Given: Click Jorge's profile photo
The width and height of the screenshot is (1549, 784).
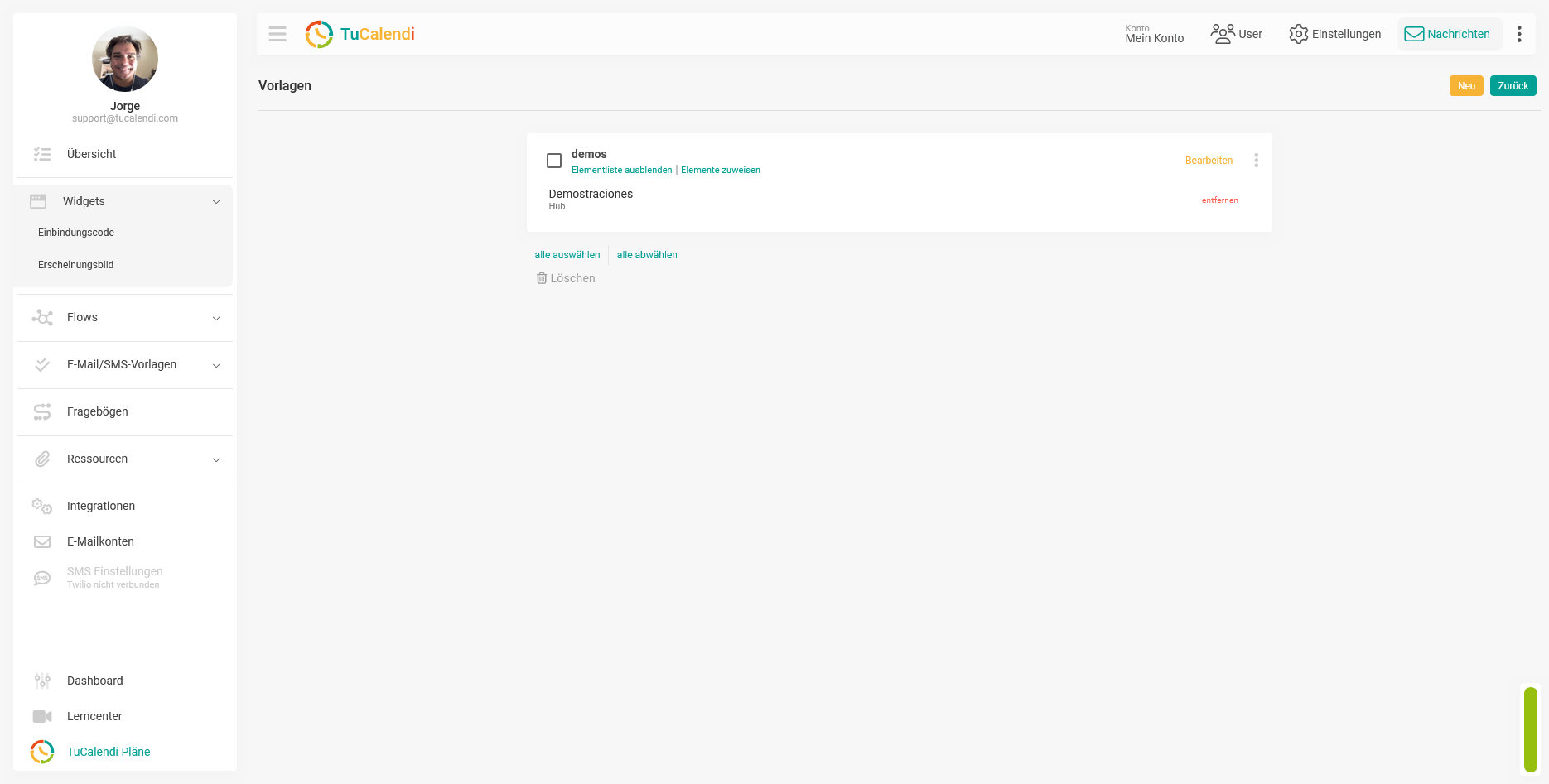Looking at the screenshot, I should click(x=125, y=59).
